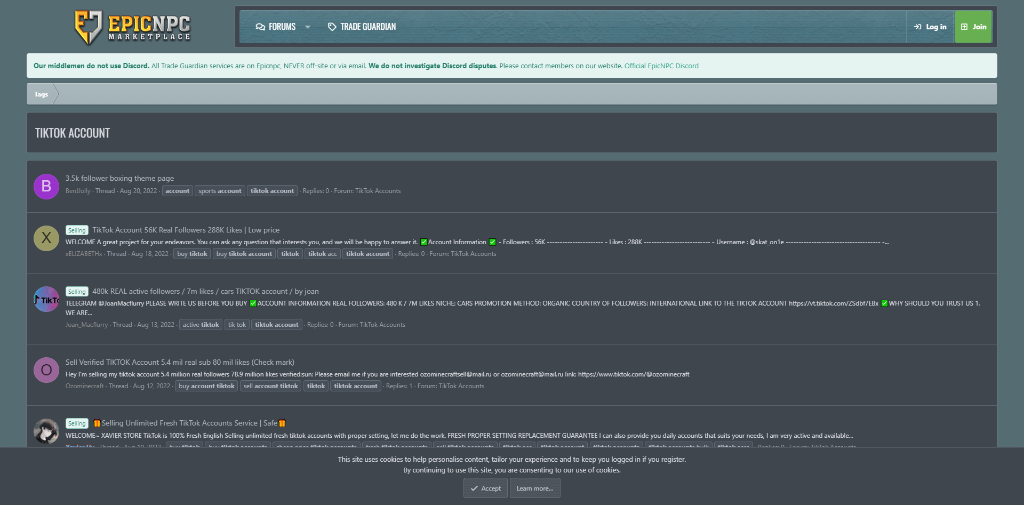Click Selling label on Unlimited Fresh TikTok thread
The image size is (1024, 505).
tap(76, 423)
